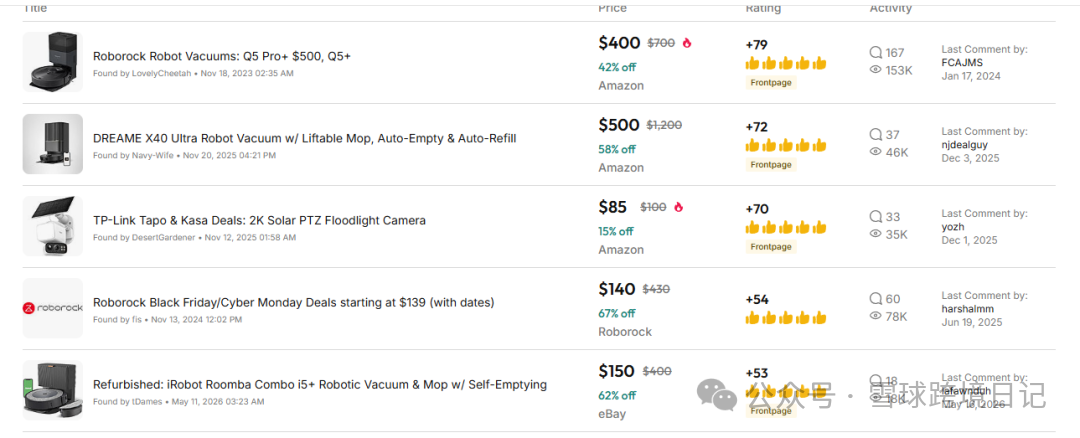Click the Frontpage badge on the DREAME deal
1080x438 pixels.
[771, 165]
